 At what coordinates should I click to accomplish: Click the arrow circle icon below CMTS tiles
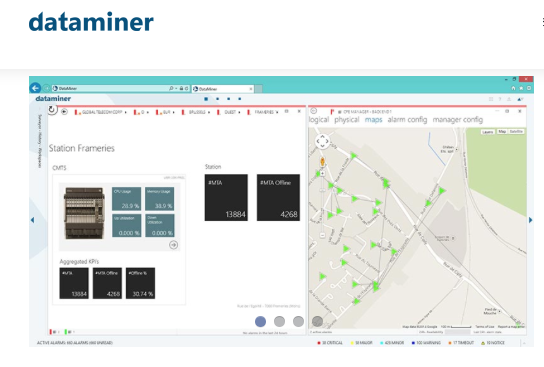[x=173, y=245]
